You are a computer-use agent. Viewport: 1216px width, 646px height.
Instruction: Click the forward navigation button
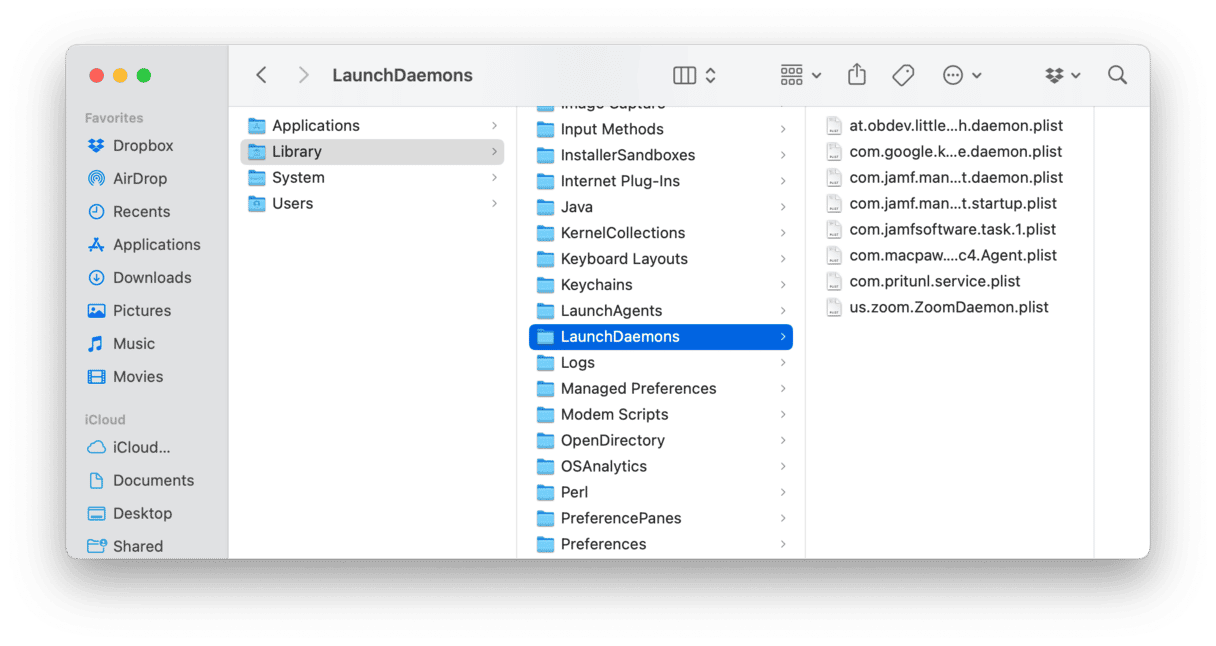point(303,75)
